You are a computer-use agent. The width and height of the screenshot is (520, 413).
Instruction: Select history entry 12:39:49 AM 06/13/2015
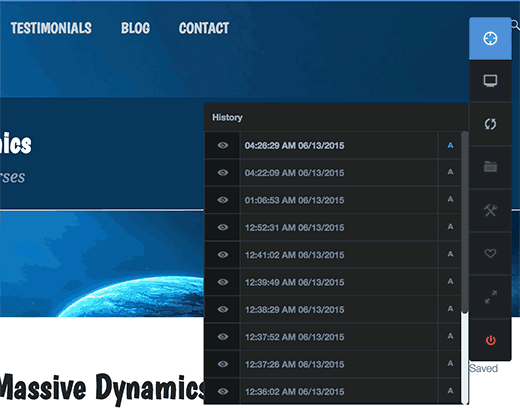339,282
